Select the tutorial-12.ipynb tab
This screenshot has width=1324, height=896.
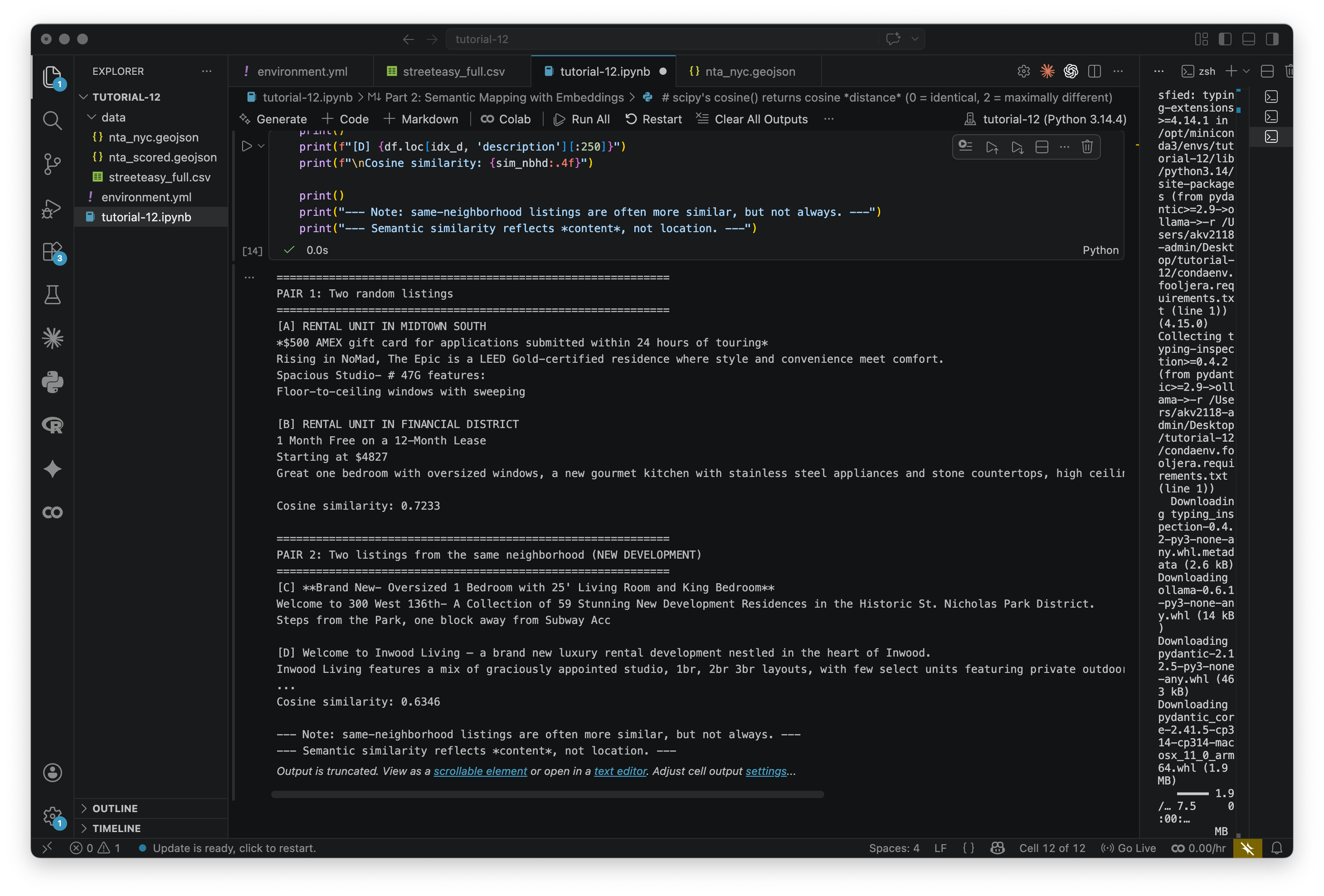tap(604, 71)
